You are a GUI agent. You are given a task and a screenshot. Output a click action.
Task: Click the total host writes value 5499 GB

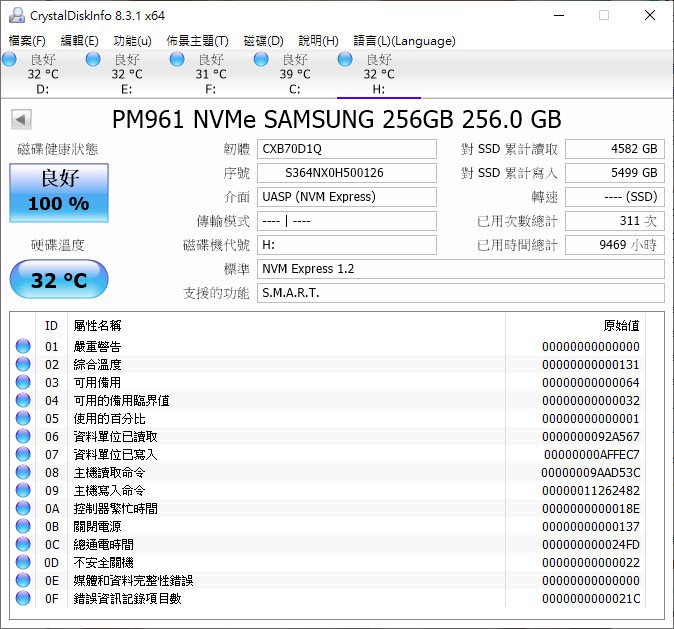coord(615,173)
